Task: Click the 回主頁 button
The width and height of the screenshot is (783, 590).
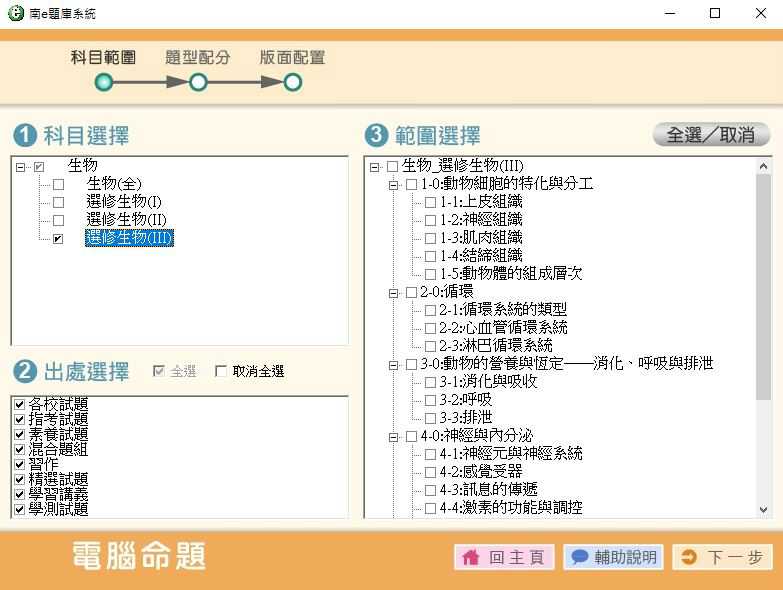Action: click(504, 557)
